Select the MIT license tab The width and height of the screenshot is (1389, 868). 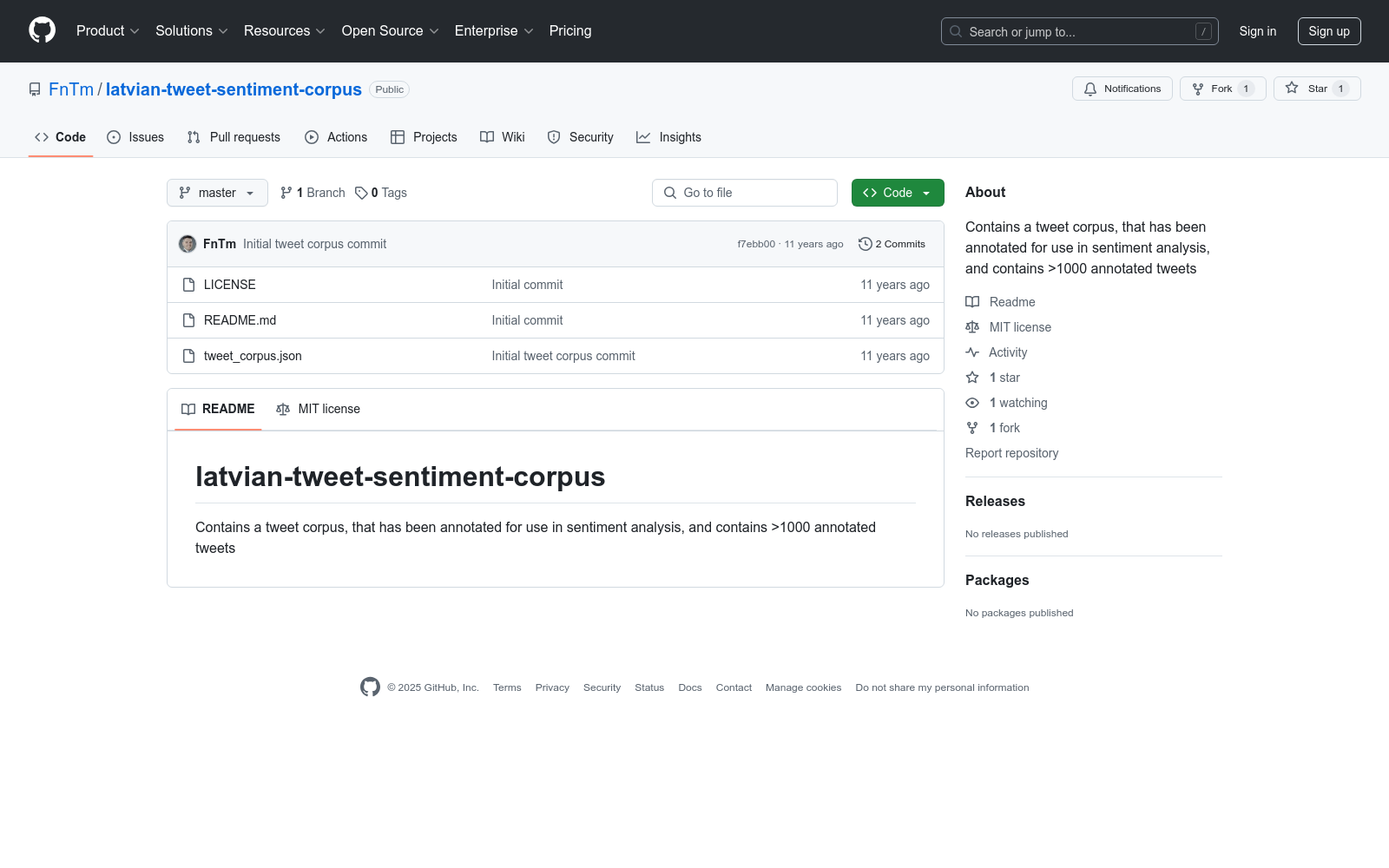pos(318,409)
